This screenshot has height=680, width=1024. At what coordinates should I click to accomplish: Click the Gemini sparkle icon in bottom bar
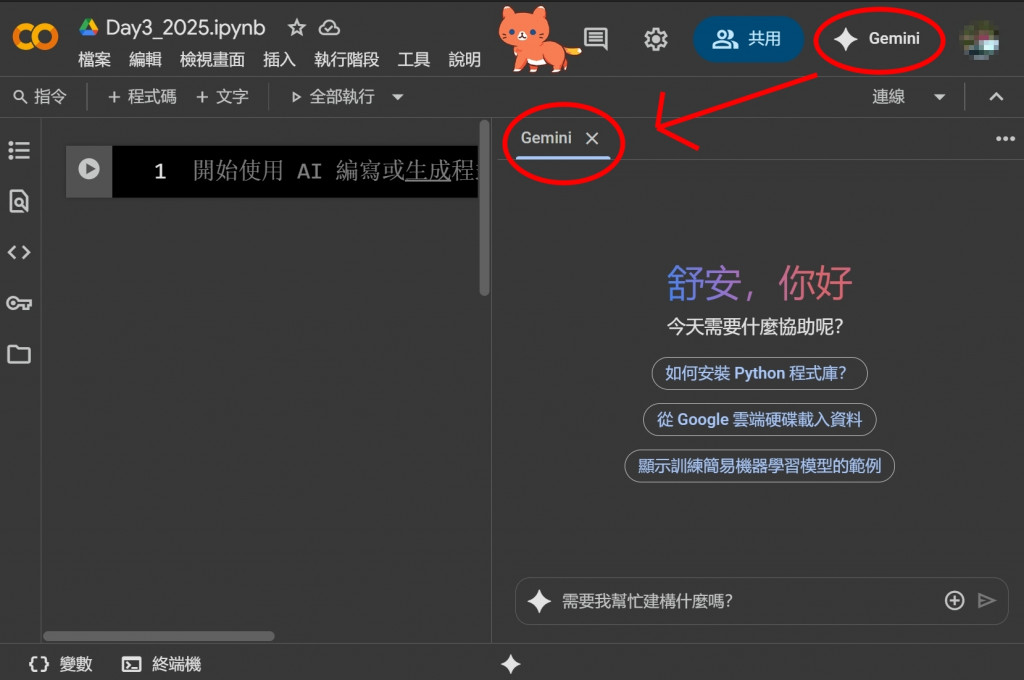(x=511, y=664)
